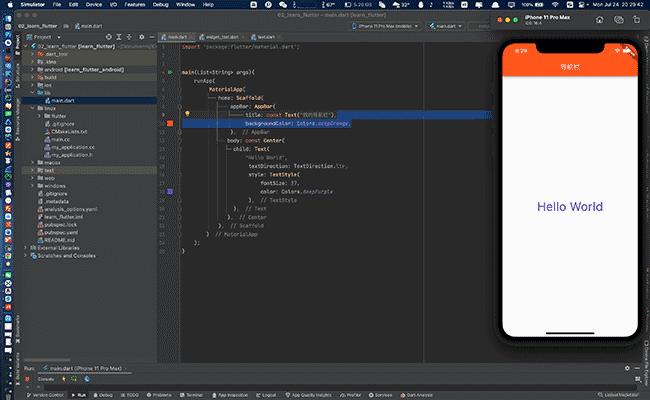650x400 pixels.
Task: Expand the macos folder
Action: [x=33, y=162]
